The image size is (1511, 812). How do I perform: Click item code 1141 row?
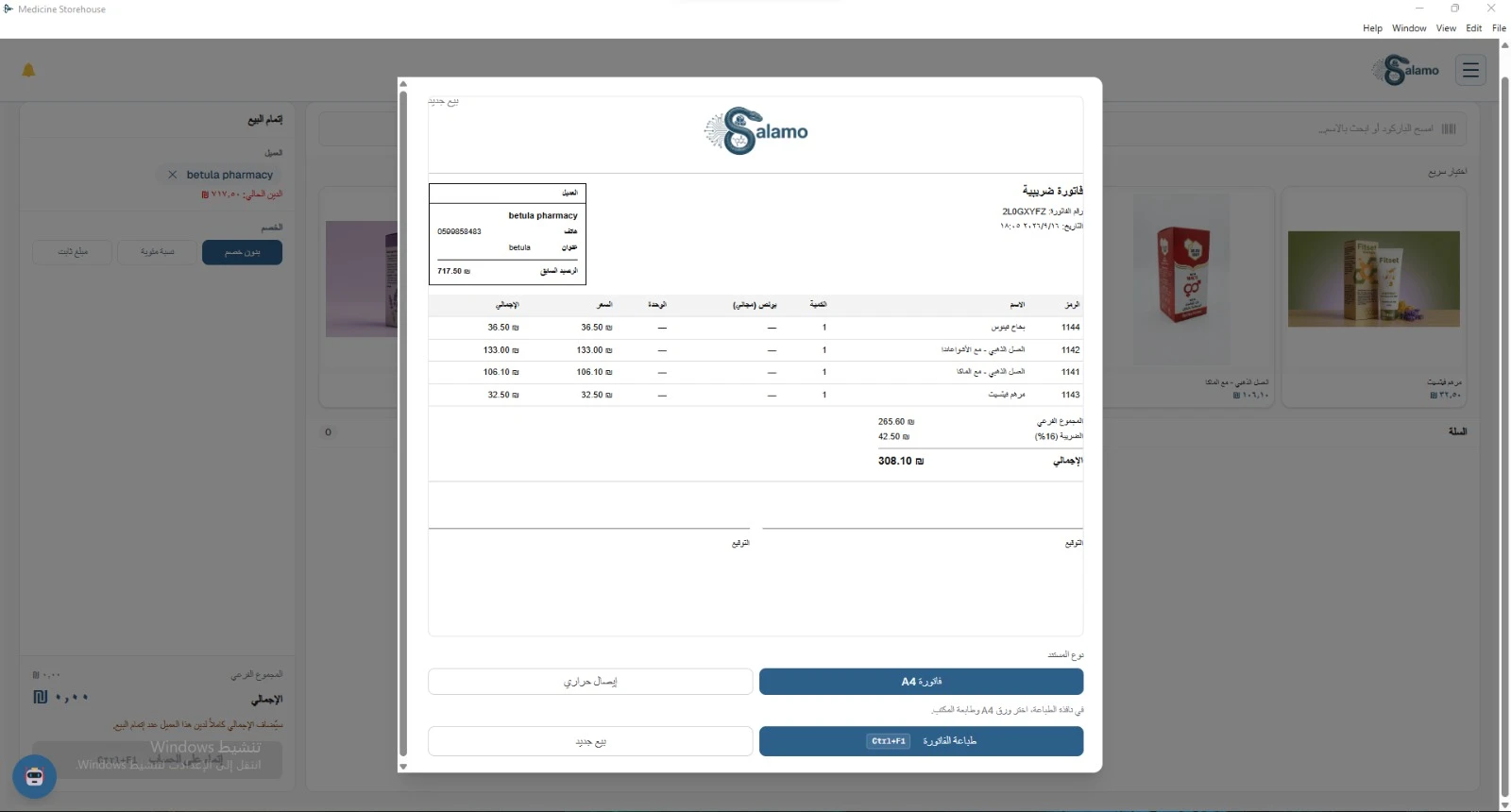pyautogui.click(x=755, y=372)
